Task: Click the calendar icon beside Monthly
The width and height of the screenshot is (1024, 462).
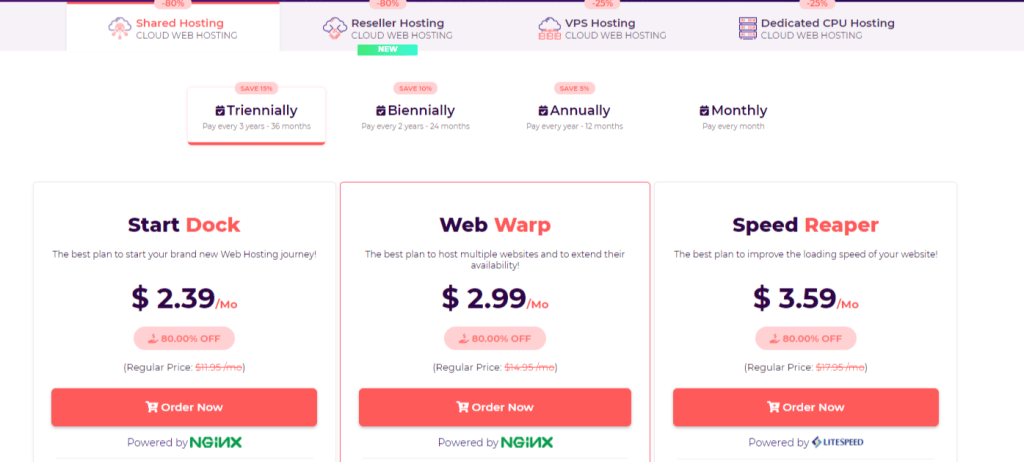Action: pyautogui.click(x=704, y=111)
